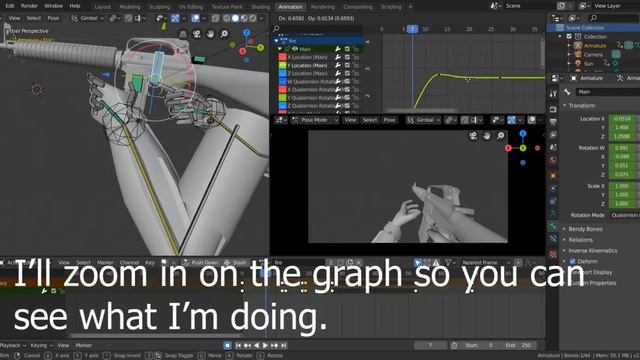Click green color swatch of Y Location channel
640x360 pixels.
[x=282, y=65]
